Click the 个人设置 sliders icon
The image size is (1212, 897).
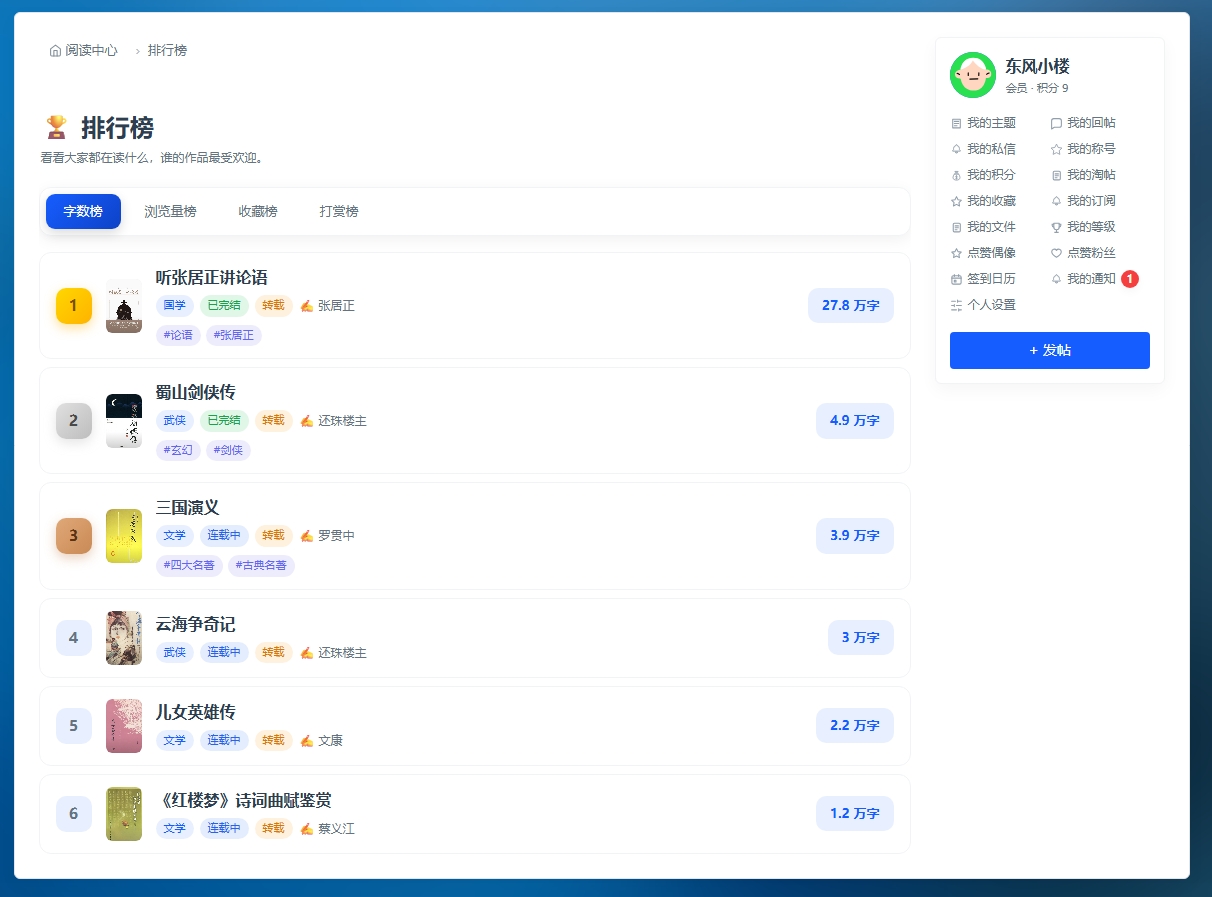point(956,305)
